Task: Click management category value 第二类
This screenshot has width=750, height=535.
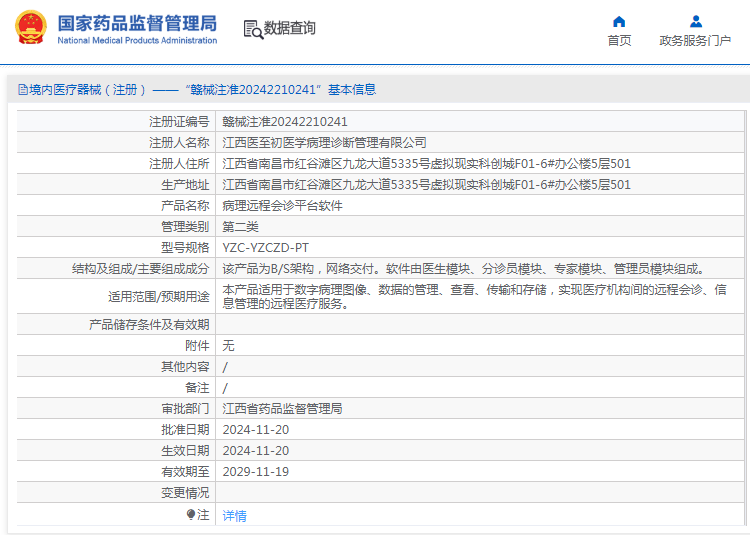Action: [x=240, y=227]
